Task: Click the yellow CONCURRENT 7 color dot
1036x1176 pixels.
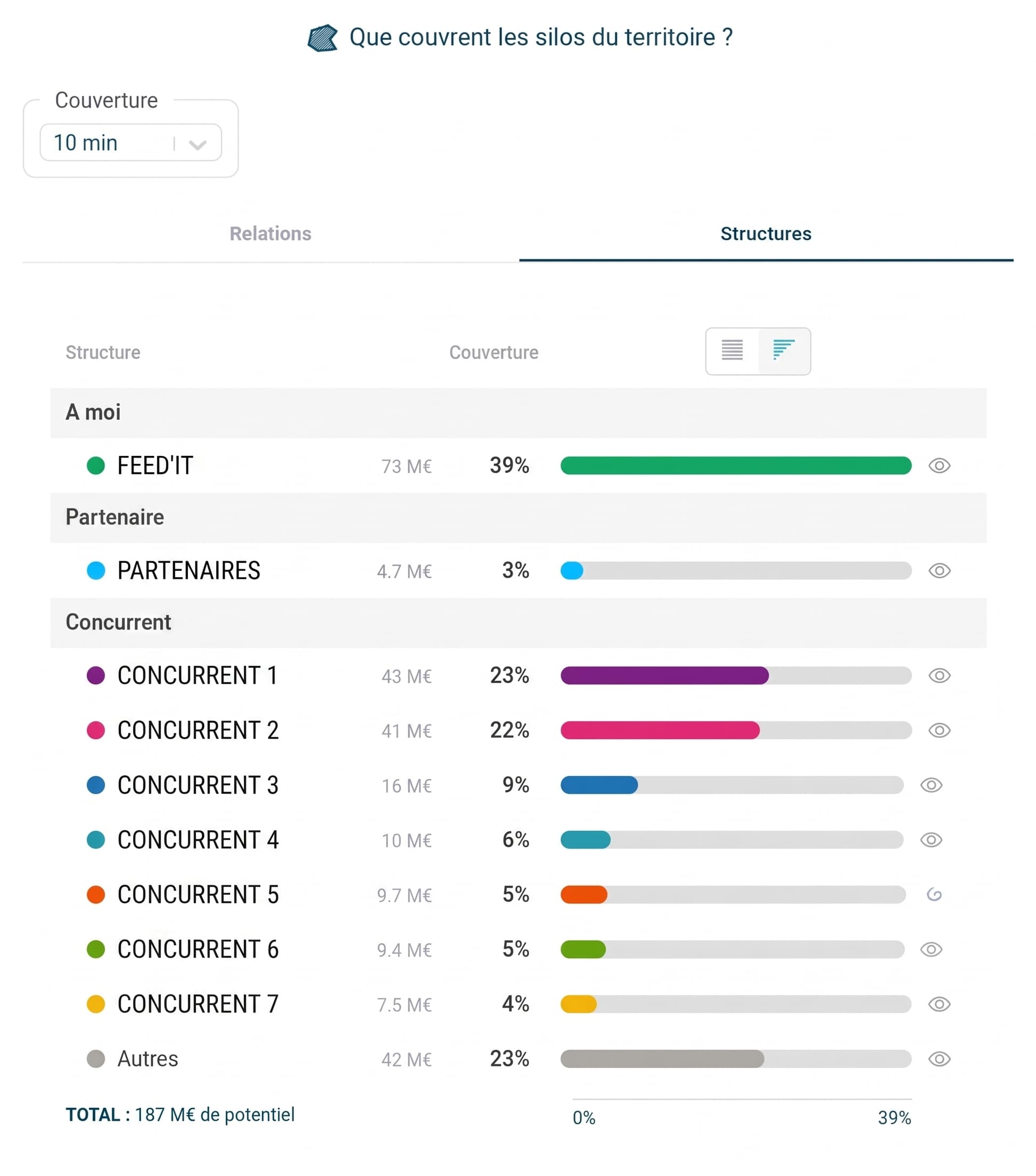Action: tap(95, 1004)
